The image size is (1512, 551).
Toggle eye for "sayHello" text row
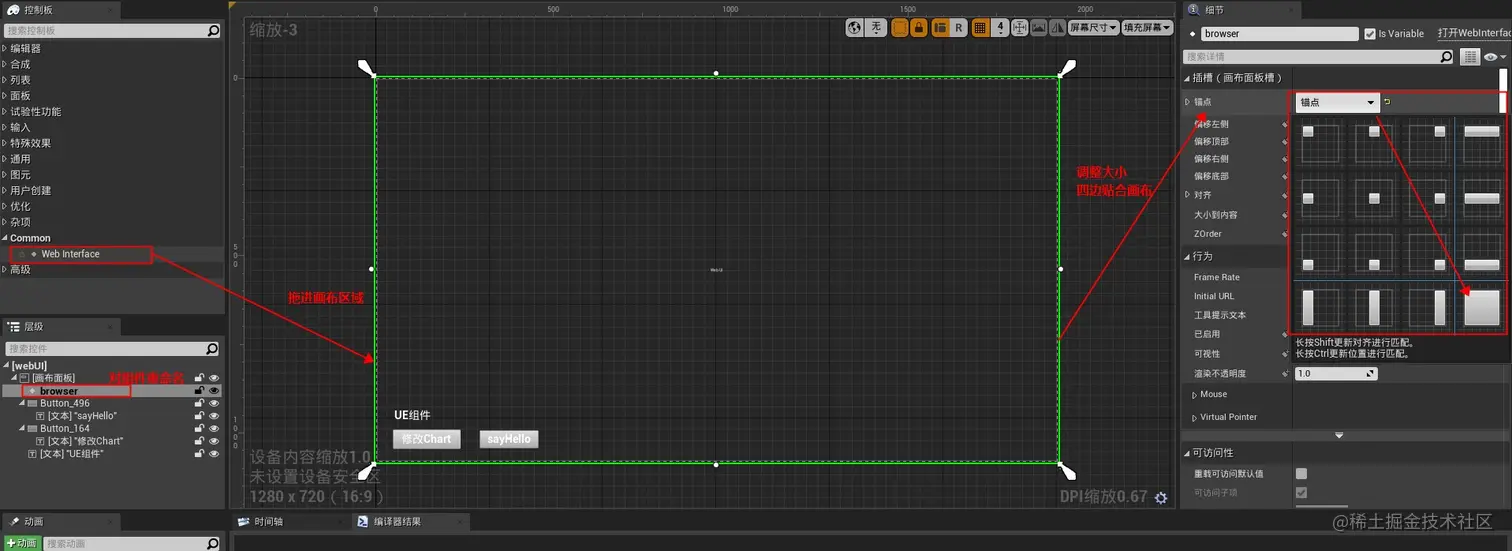(214, 416)
